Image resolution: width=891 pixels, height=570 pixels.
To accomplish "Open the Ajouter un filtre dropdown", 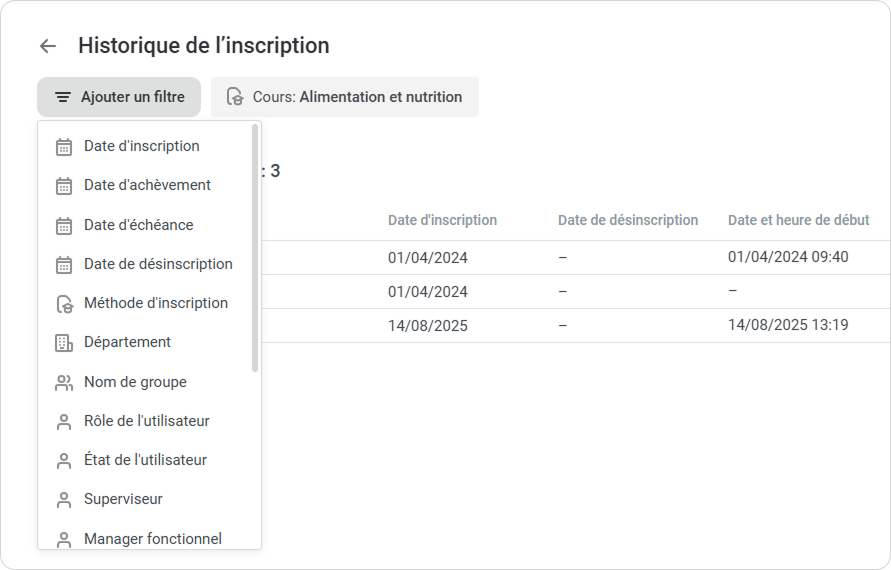I will 119,97.
